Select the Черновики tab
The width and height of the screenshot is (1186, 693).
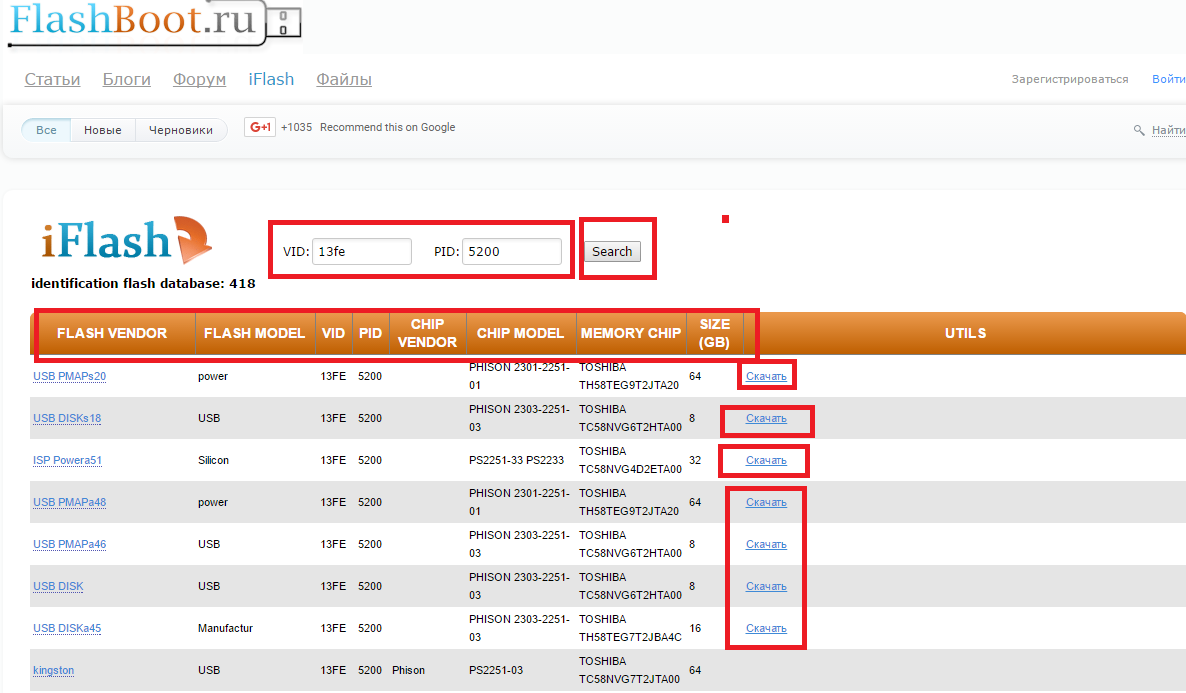pos(181,130)
